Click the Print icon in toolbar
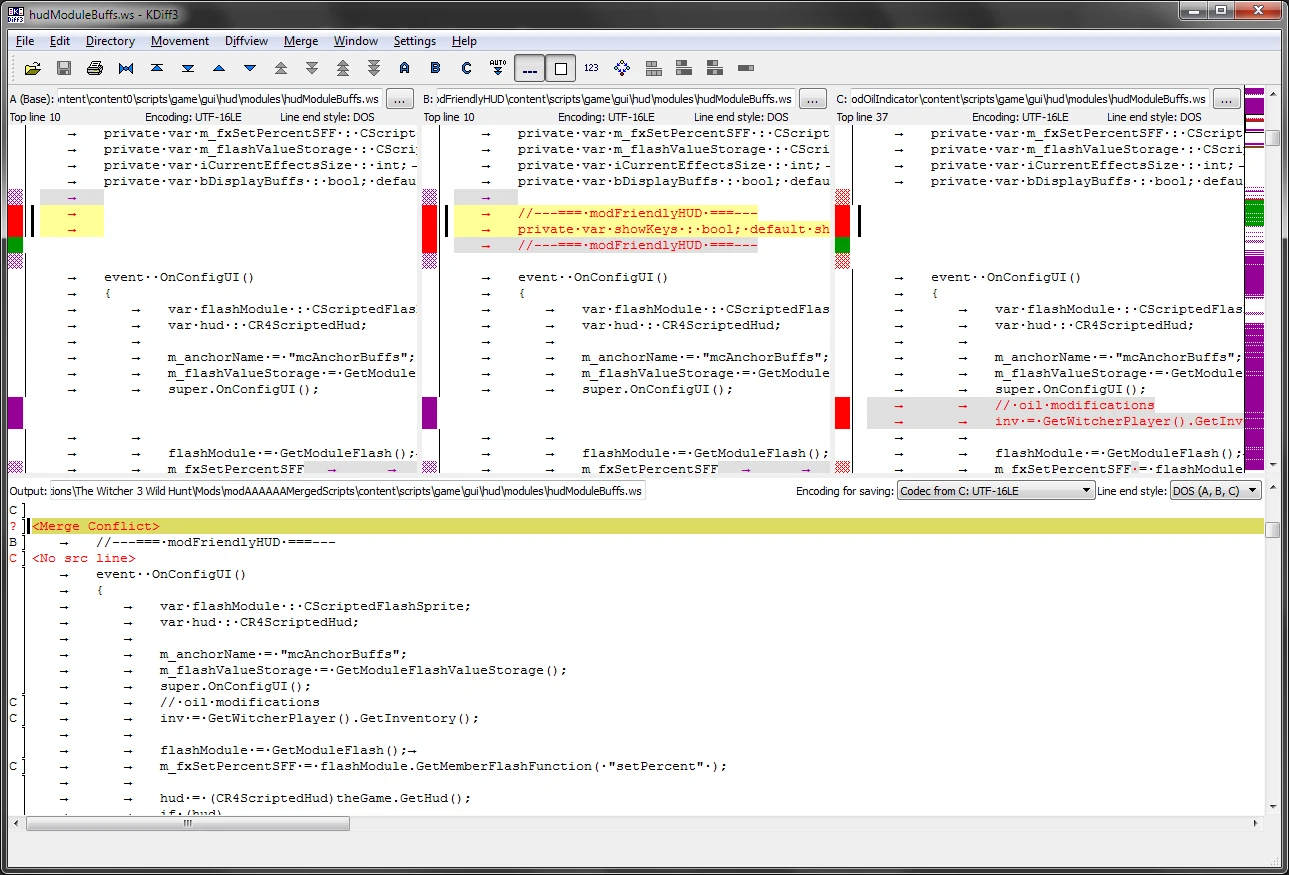 [x=95, y=69]
